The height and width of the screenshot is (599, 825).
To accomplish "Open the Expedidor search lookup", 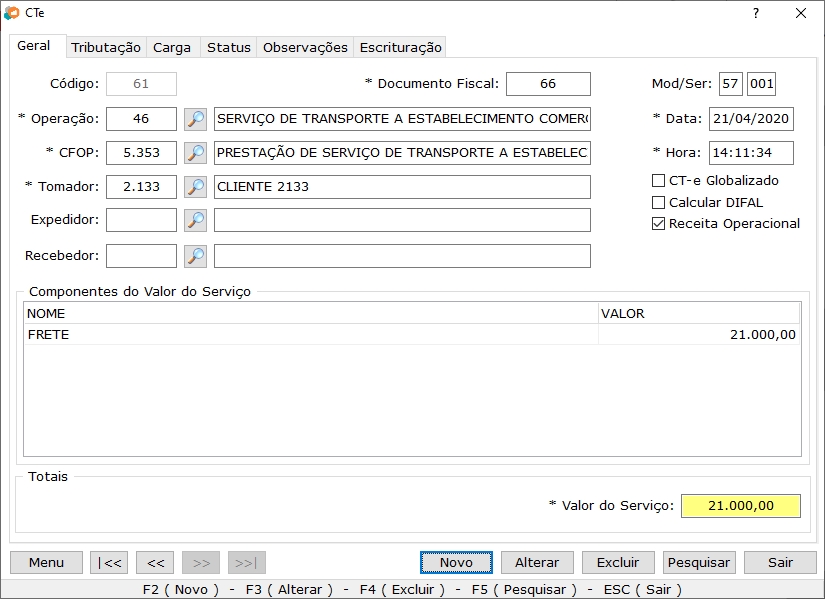I will (196, 219).
